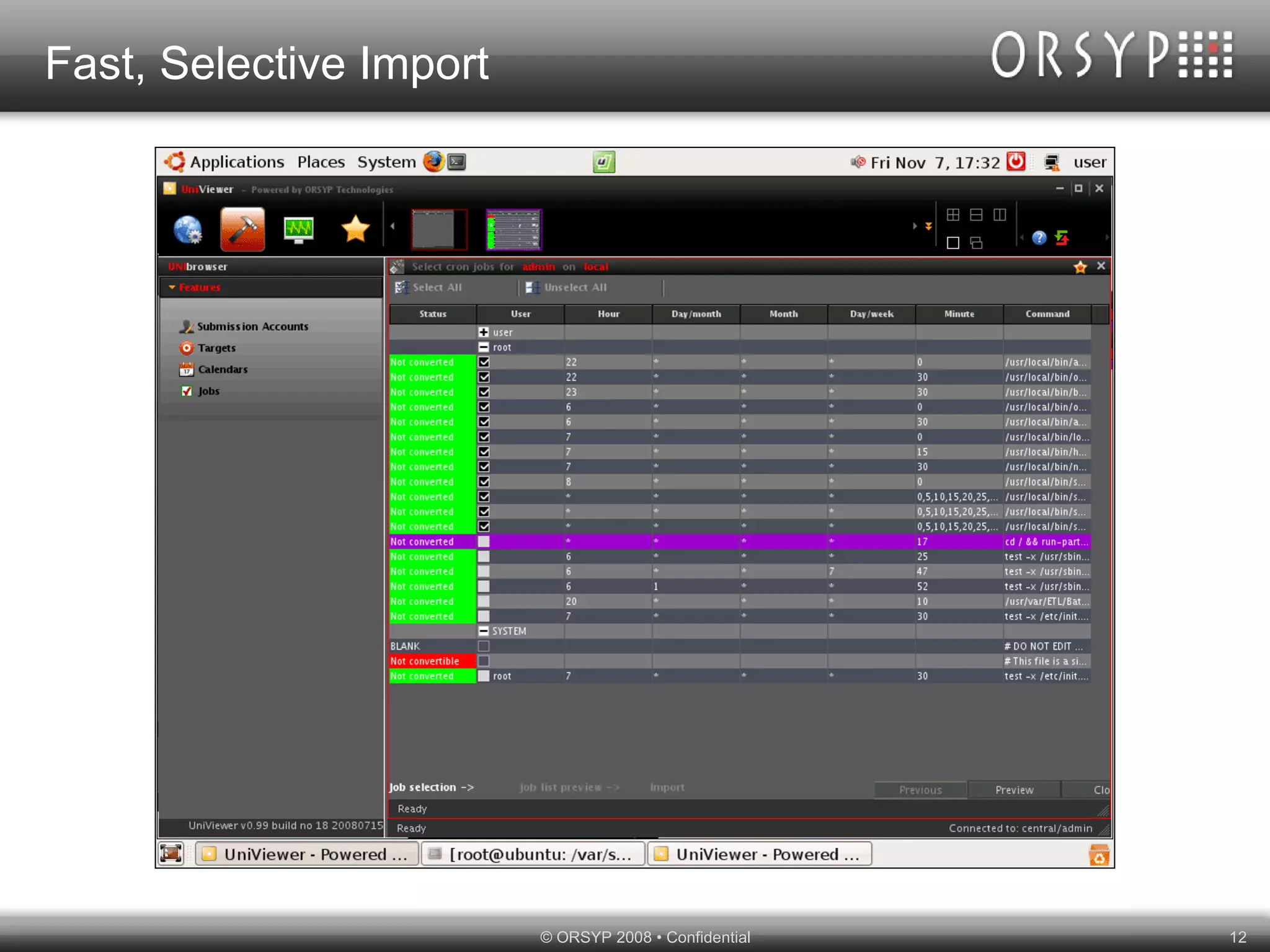Open the trash icon in bottom panel
The width and height of the screenshot is (1270, 952).
tap(1099, 855)
